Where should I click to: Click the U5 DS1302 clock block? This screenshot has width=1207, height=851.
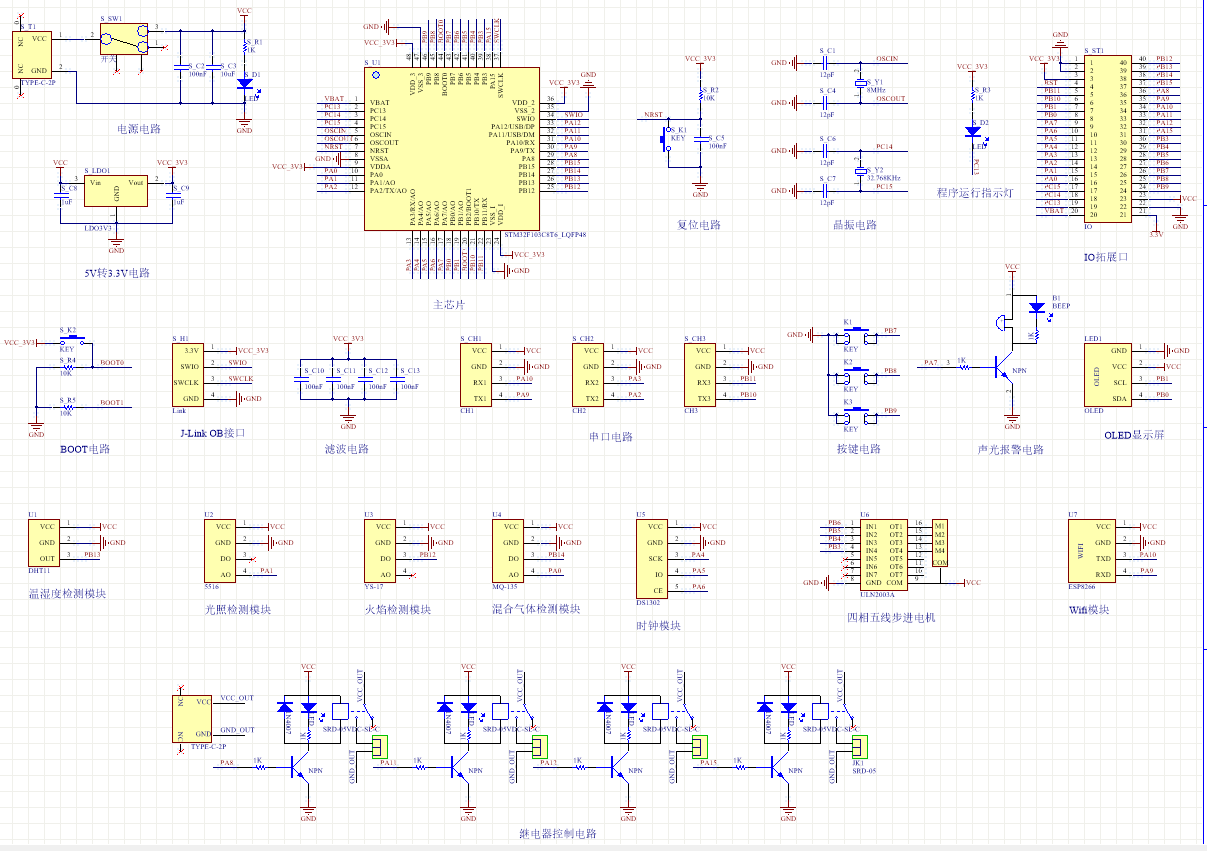[654, 559]
